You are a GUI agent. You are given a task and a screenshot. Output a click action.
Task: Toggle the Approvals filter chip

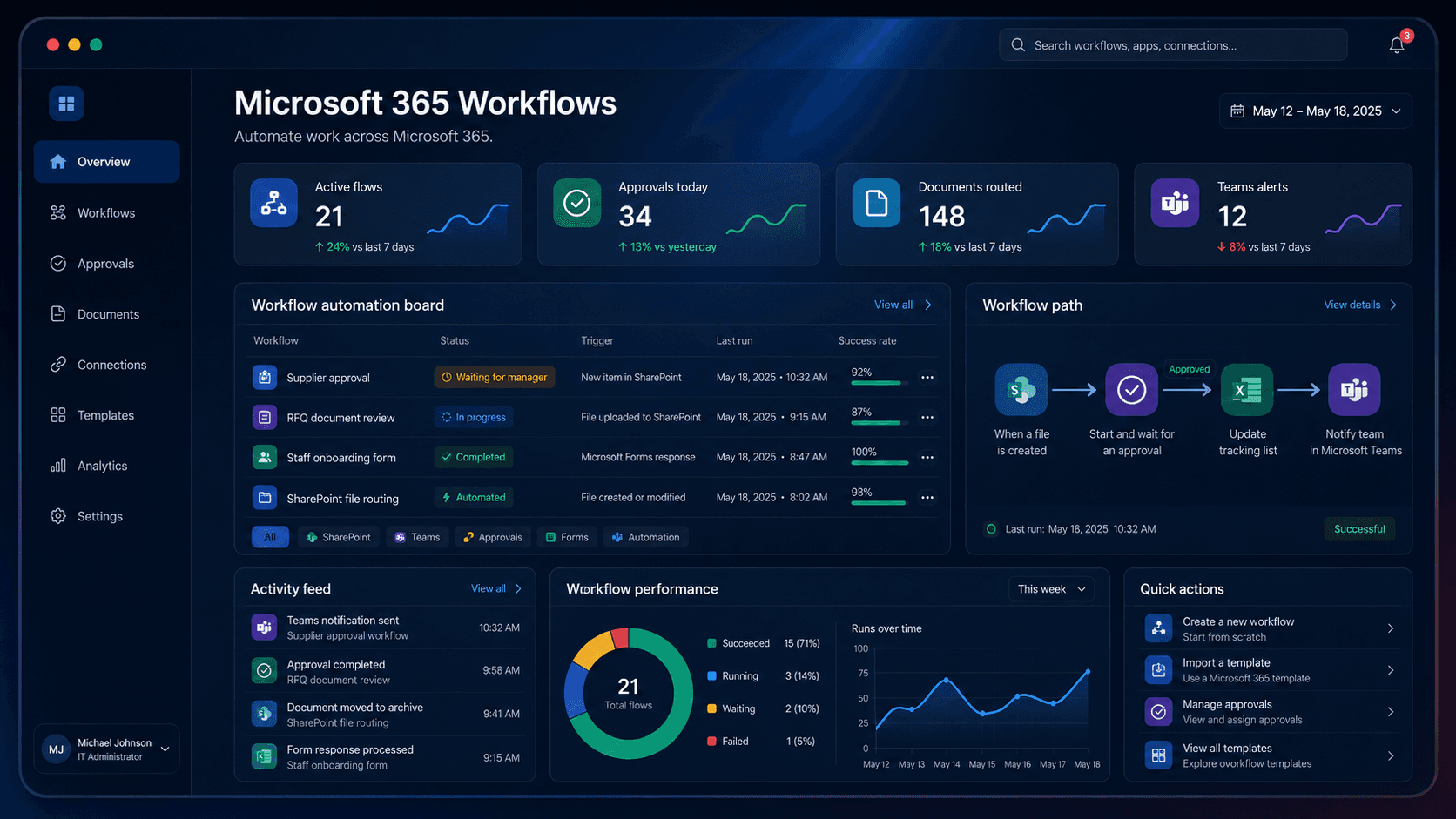pos(493,537)
